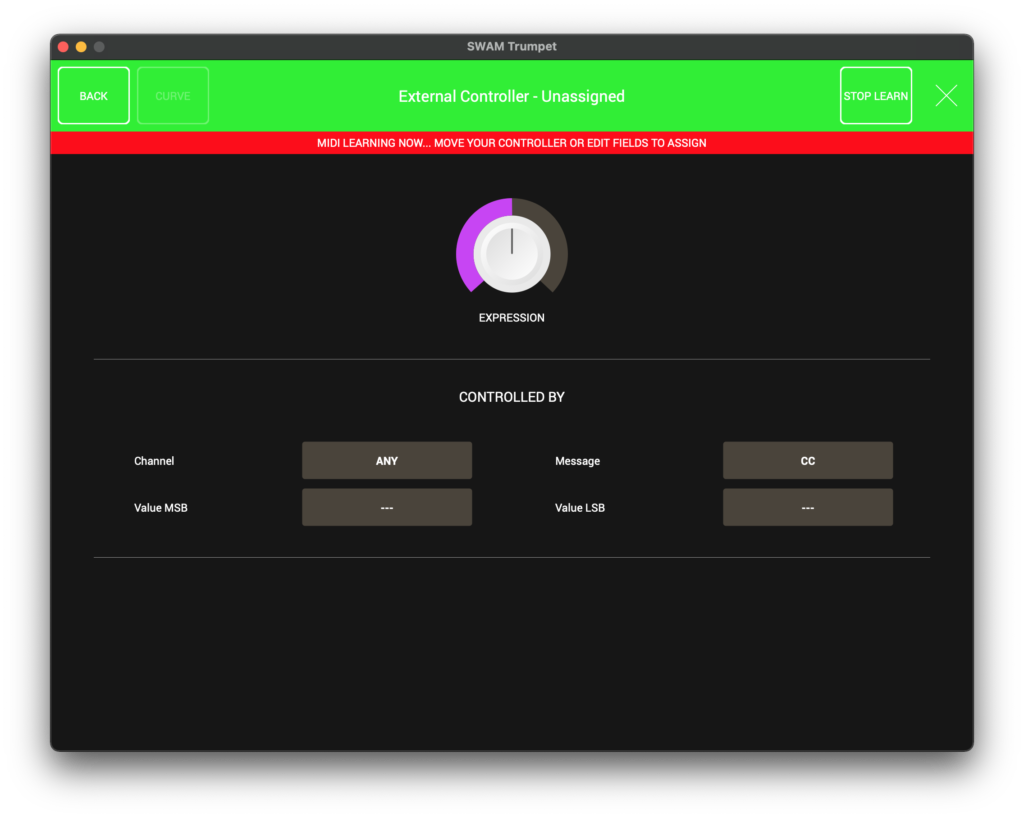1024x818 pixels.
Task: Close the External Controller panel with X
Action: (946, 96)
